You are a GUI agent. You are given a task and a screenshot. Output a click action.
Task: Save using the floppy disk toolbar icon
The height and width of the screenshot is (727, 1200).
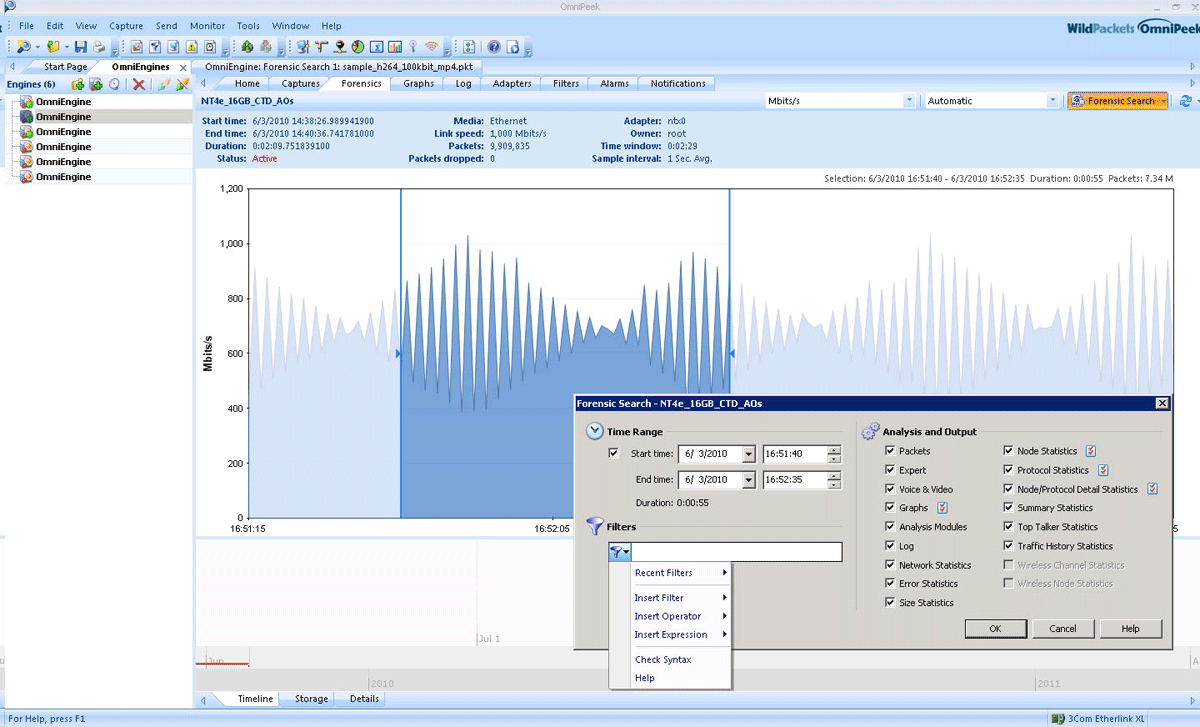click(x=81, y=47)
